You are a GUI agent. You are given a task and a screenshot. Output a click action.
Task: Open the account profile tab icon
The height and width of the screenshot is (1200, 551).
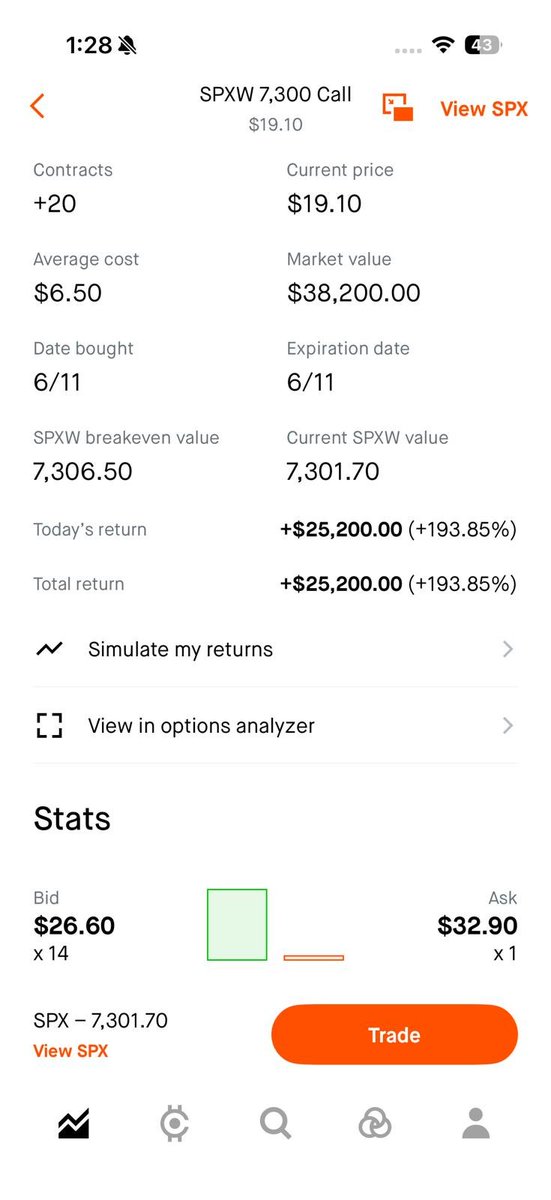click(x=476, y=1124)
